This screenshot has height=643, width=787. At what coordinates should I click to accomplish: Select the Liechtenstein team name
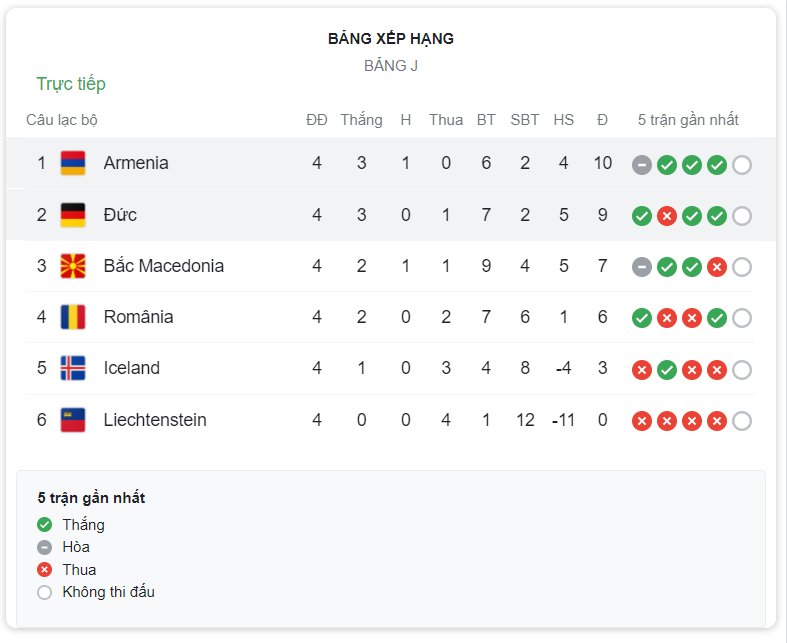(155, 420)
